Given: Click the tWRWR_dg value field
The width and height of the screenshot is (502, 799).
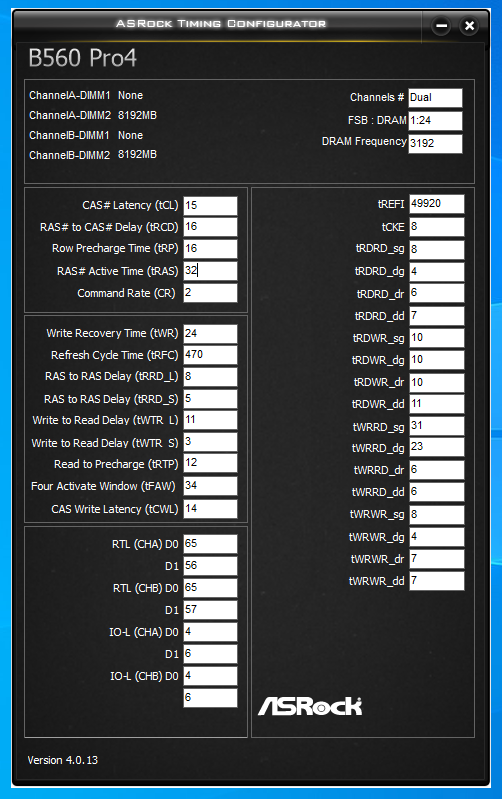Looking at the screenshot, I should [x=437, y=537].
